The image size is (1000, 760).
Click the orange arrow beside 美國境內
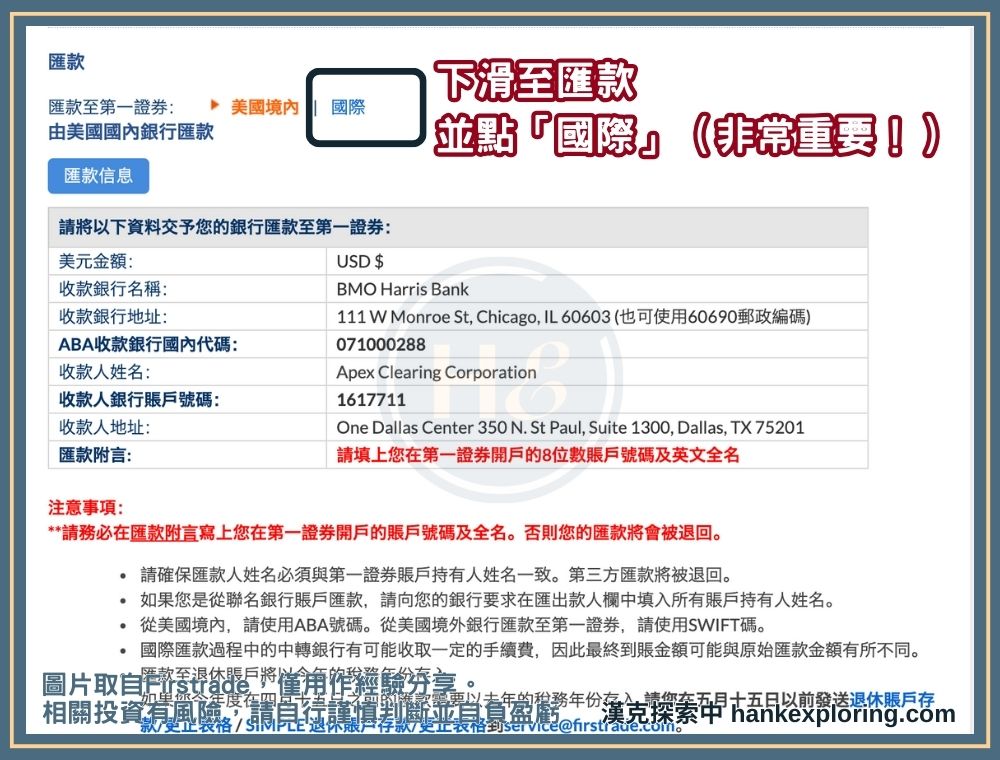click(215, 105)
